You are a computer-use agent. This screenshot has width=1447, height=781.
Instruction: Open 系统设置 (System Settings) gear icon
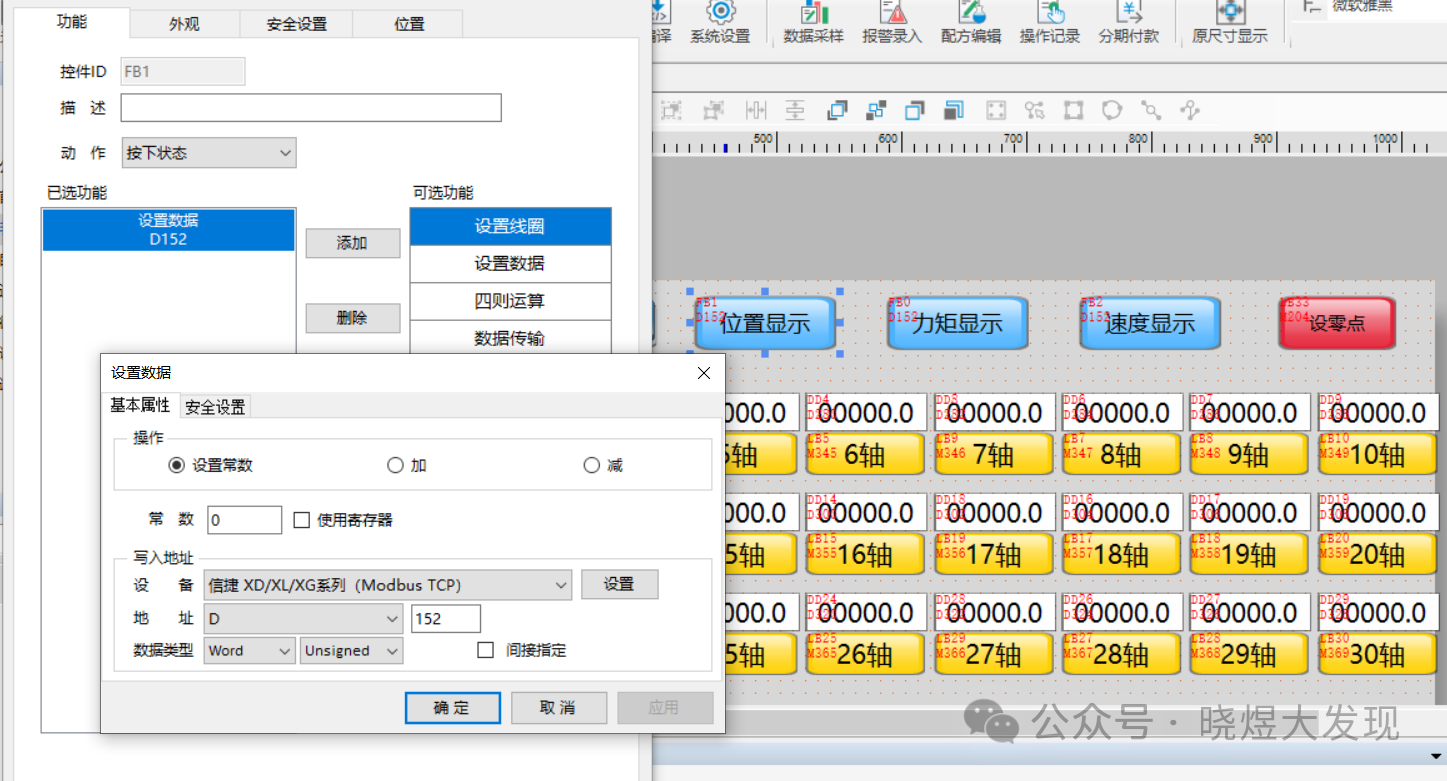pyautogui.click(x=720, y=14)
